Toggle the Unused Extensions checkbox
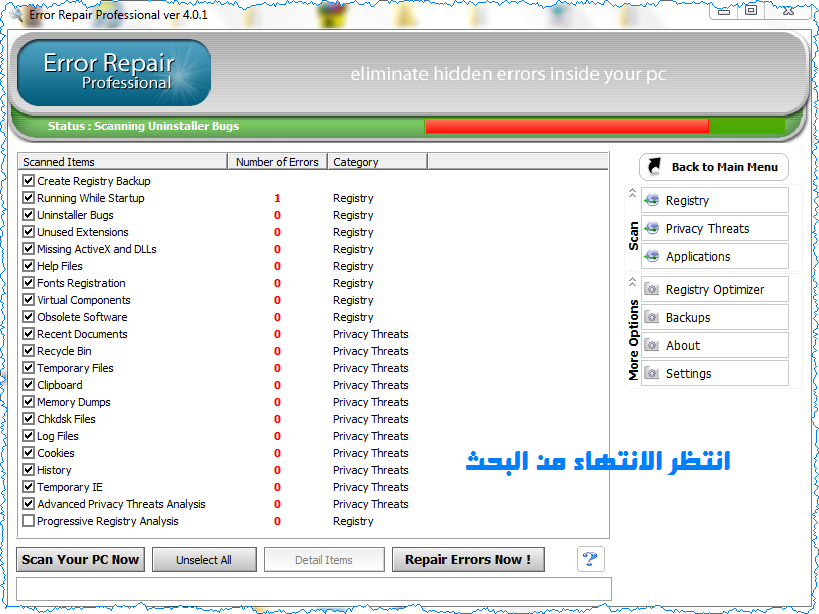819x614 pixels. tap(29, 232)
